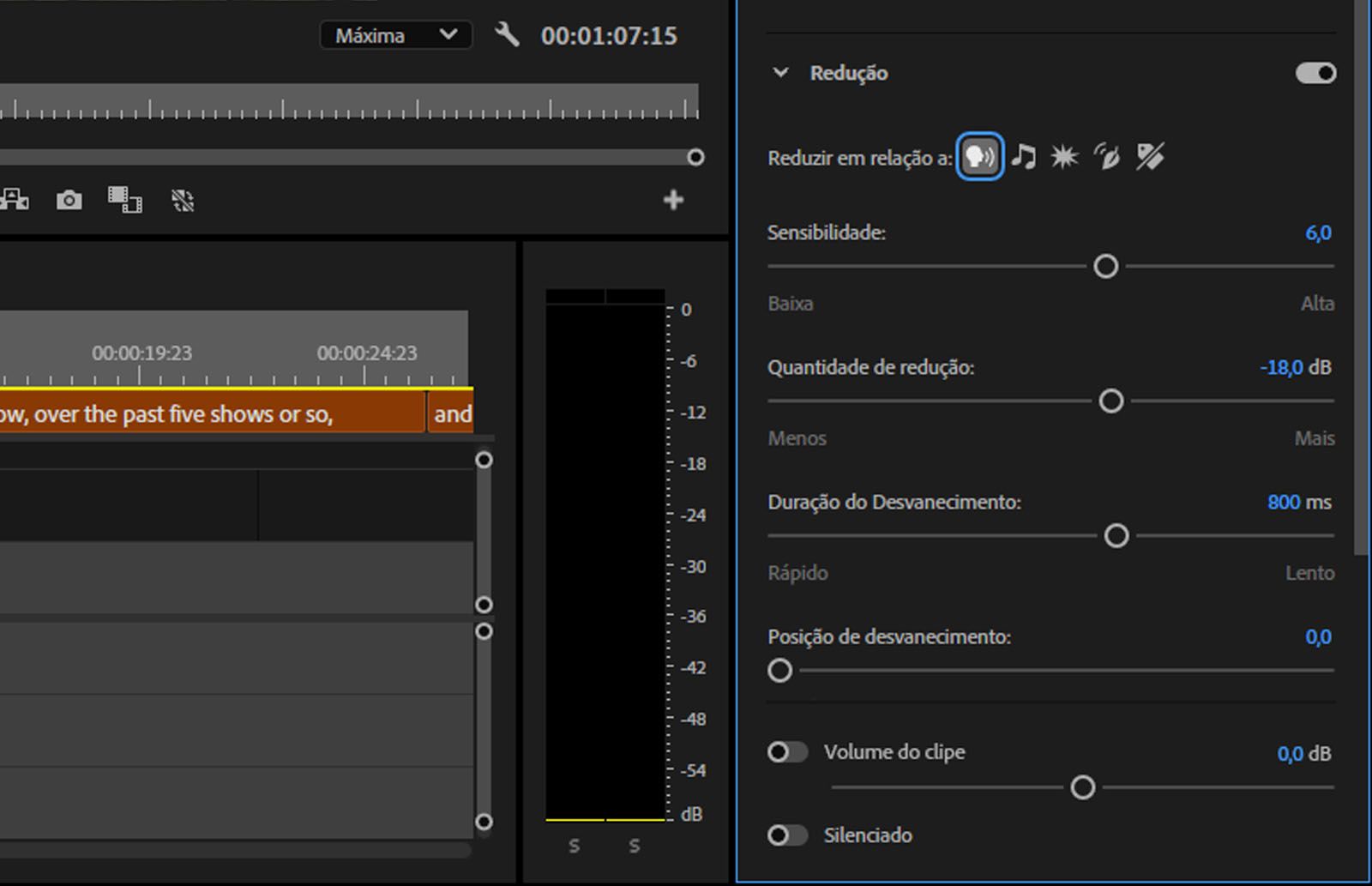Click the 'Mais' label under Quantidade de redução
This screenshot has width=1372, height=886.
(1315, 438)
